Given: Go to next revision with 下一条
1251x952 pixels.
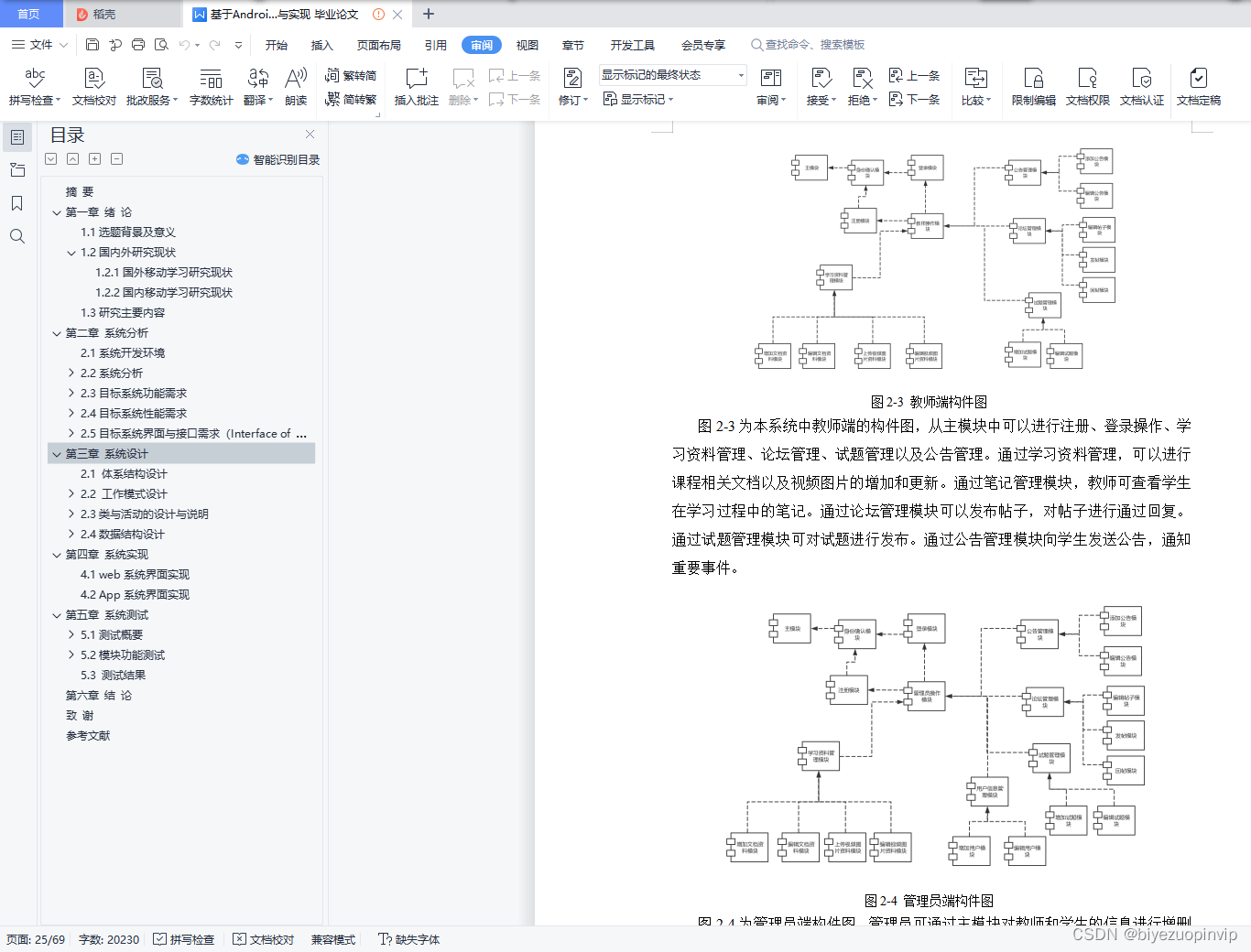Looking at the screenshot, I should (x=916, y=101).
